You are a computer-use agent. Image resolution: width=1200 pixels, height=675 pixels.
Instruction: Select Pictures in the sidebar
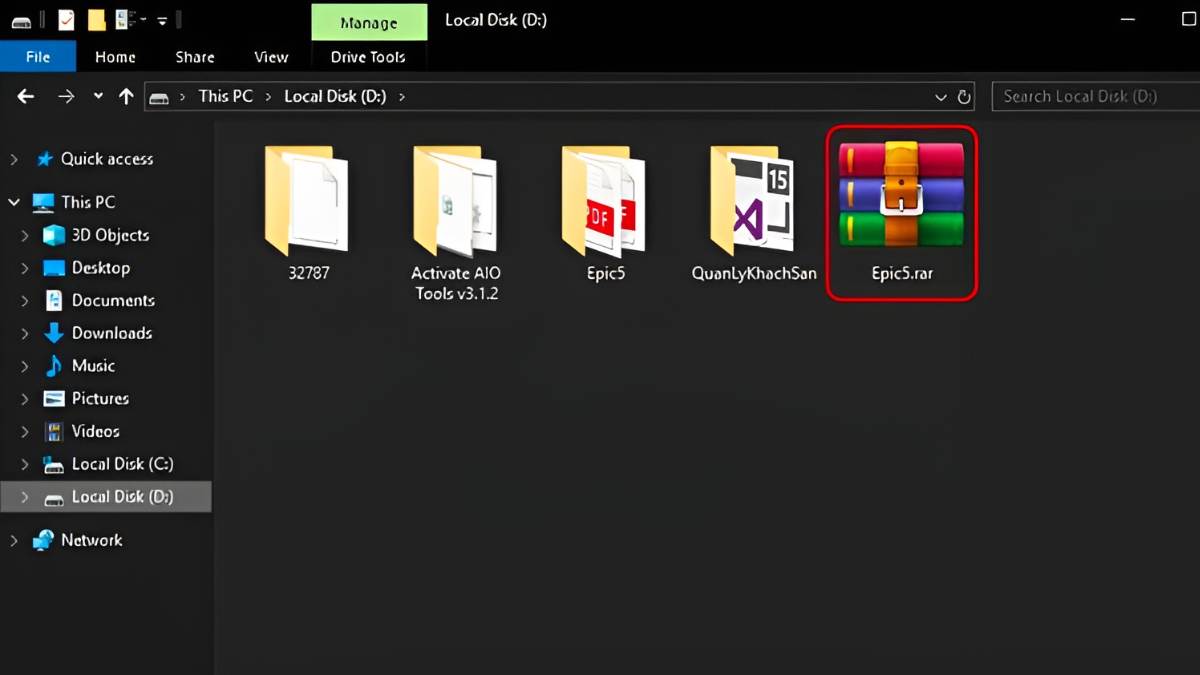(100, 398)
